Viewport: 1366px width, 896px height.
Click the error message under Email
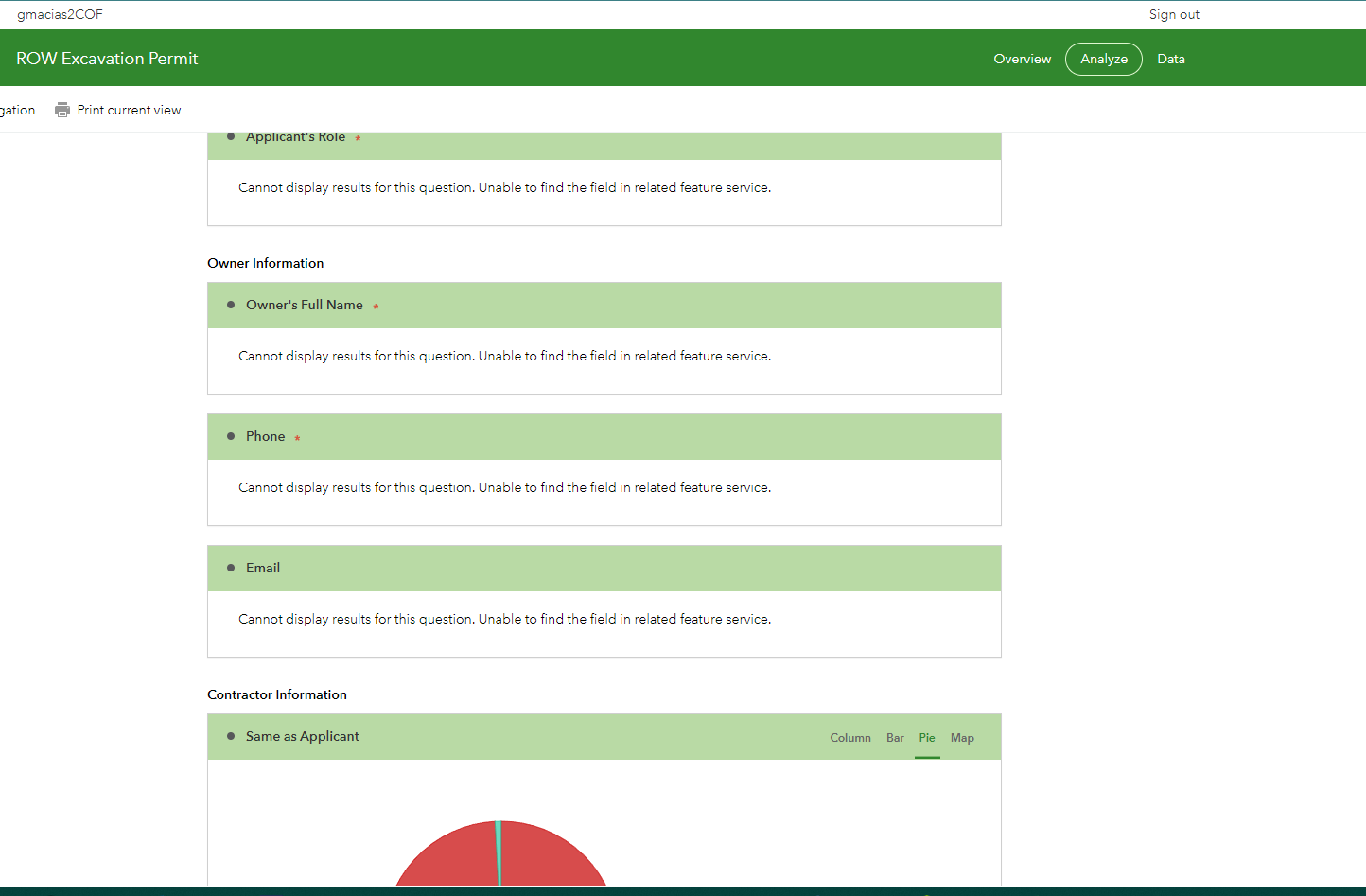[x=505, y=619]
